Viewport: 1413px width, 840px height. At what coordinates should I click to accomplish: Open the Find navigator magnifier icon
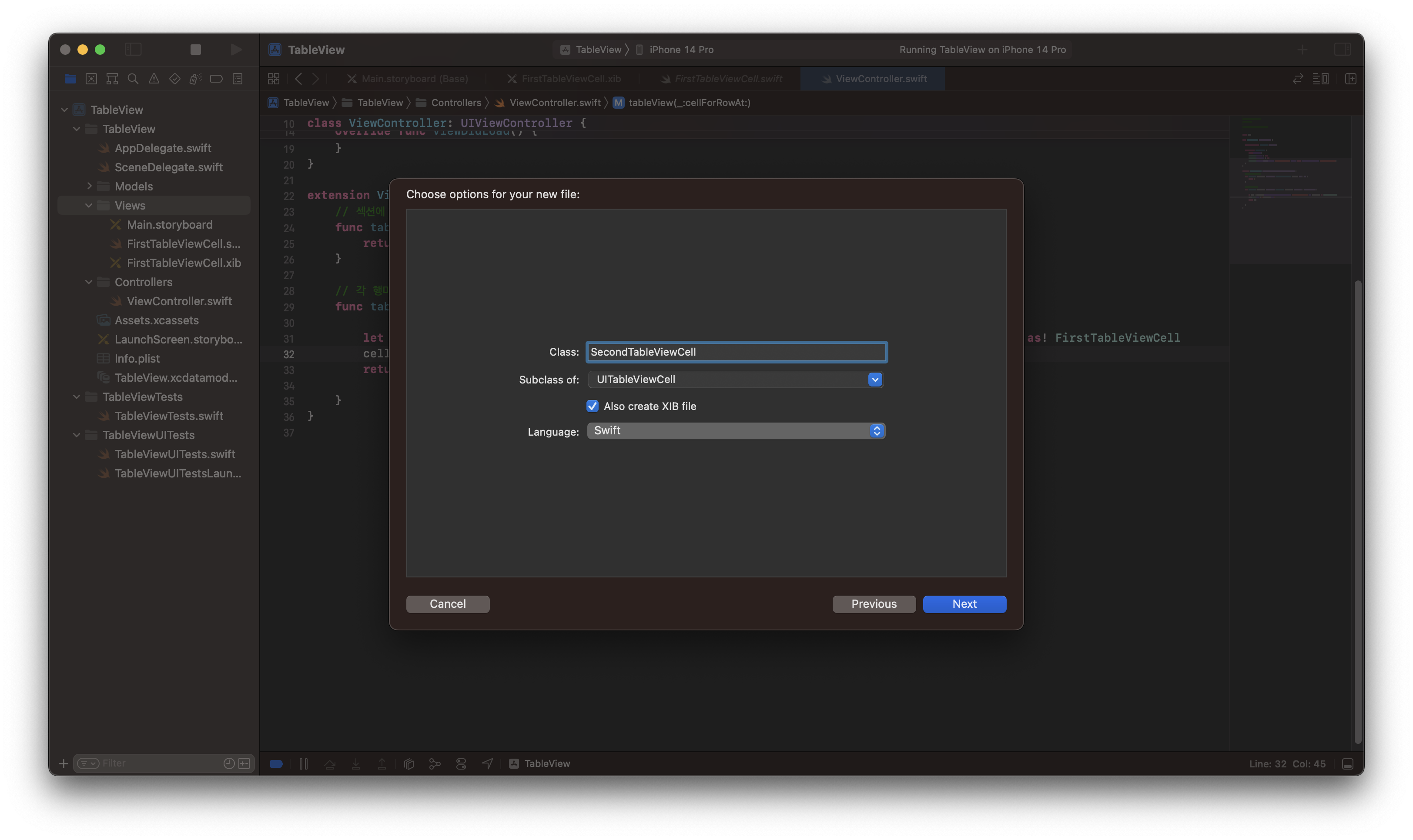coord(133,79)
